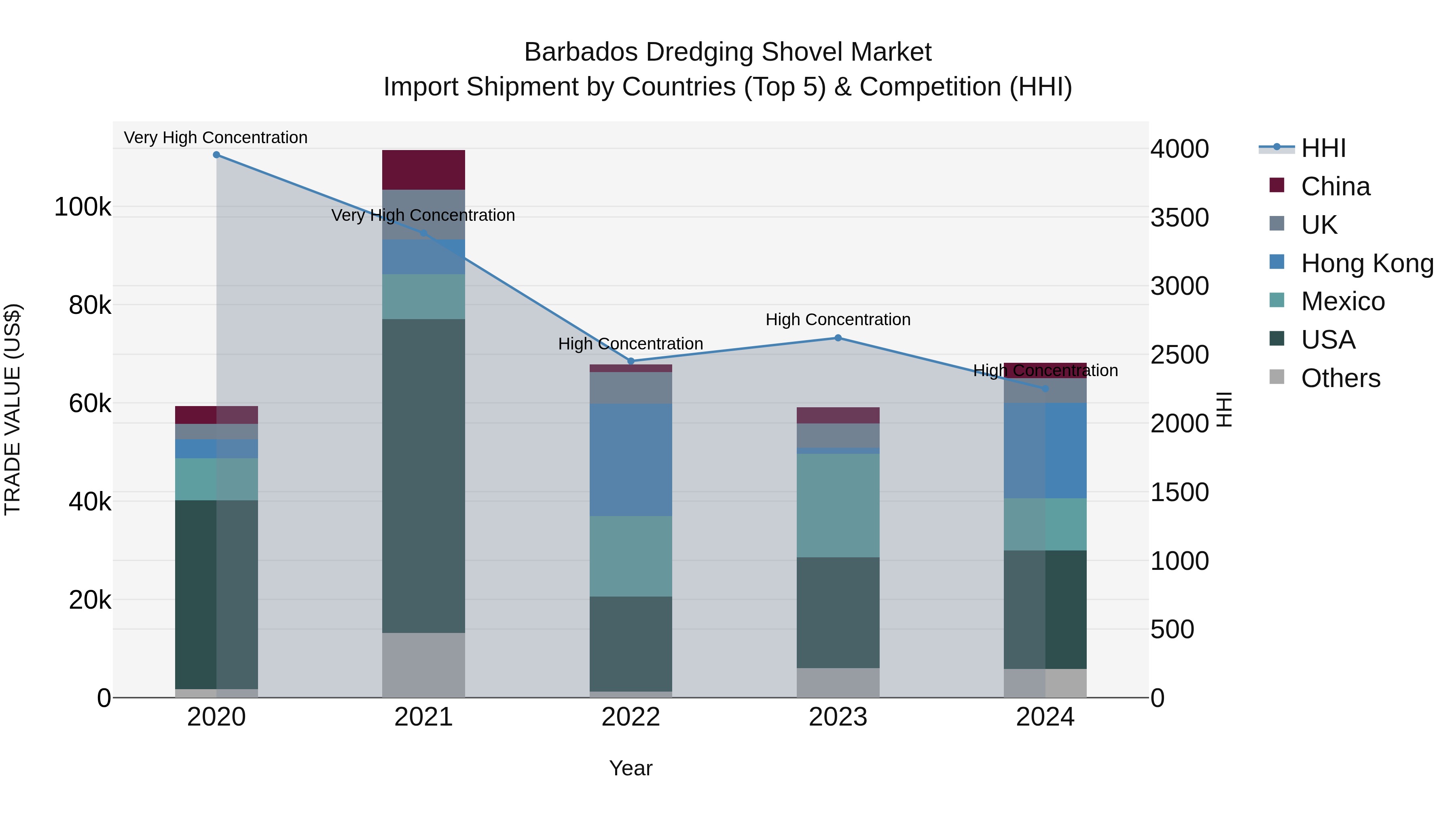Click the USA bar segment for 2020
The image size is (1456, 819).
click(216, 595)
